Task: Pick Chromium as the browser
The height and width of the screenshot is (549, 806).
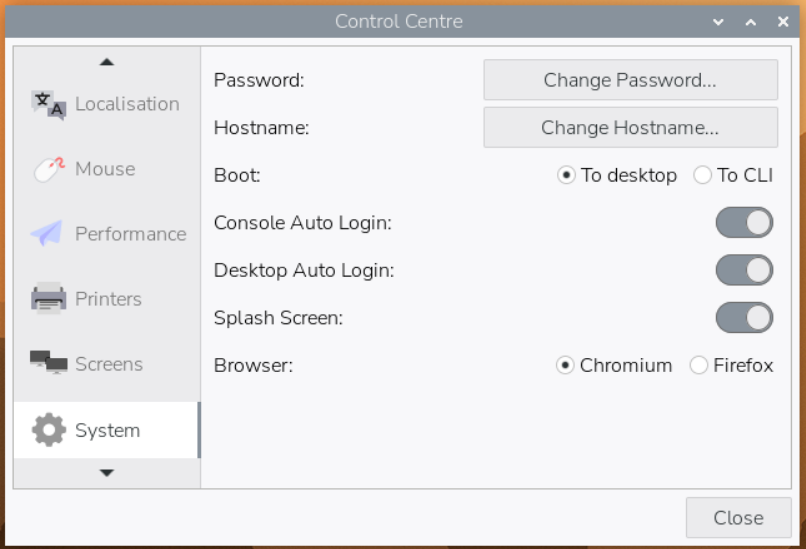Action: point(566,365)
